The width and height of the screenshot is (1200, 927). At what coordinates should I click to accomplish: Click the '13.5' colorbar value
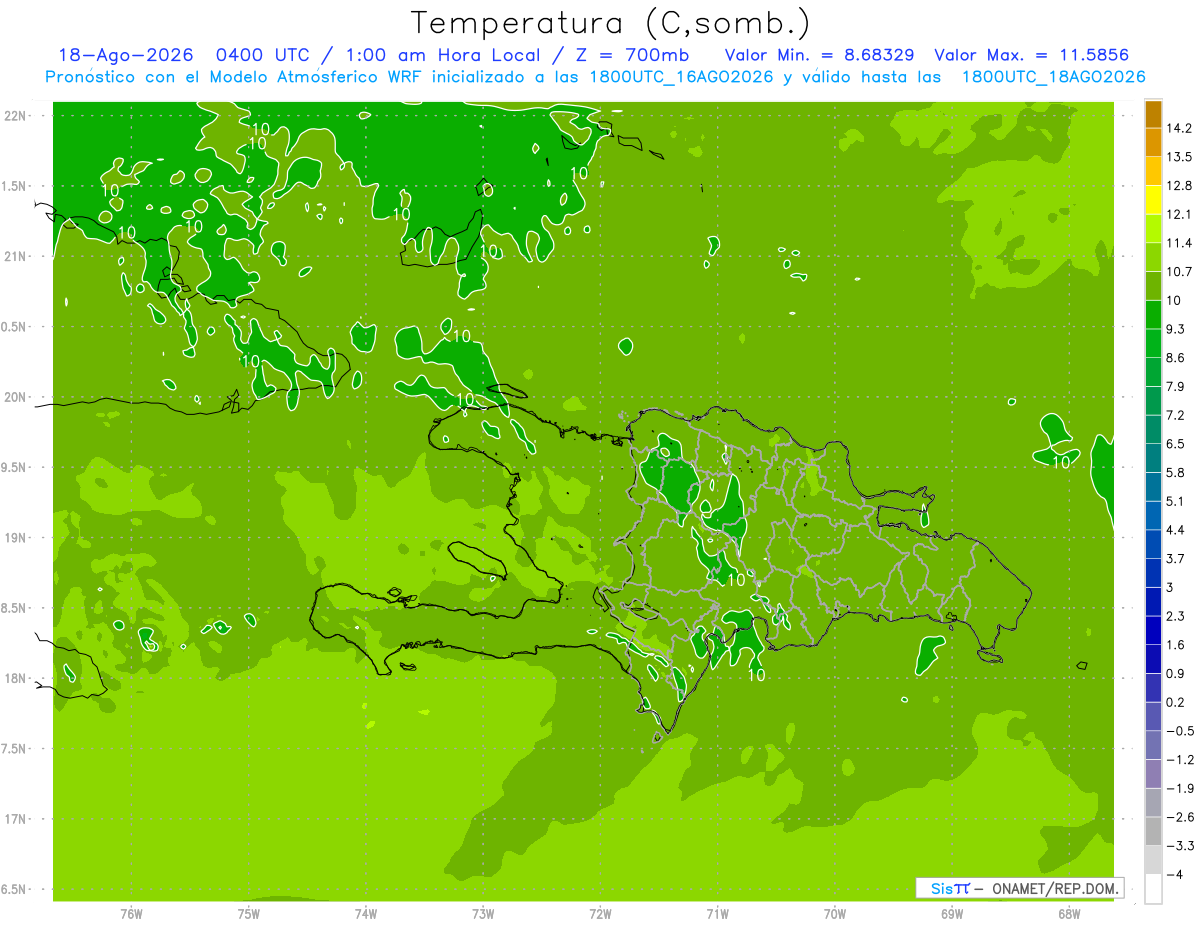click(x=1179, y=157)
